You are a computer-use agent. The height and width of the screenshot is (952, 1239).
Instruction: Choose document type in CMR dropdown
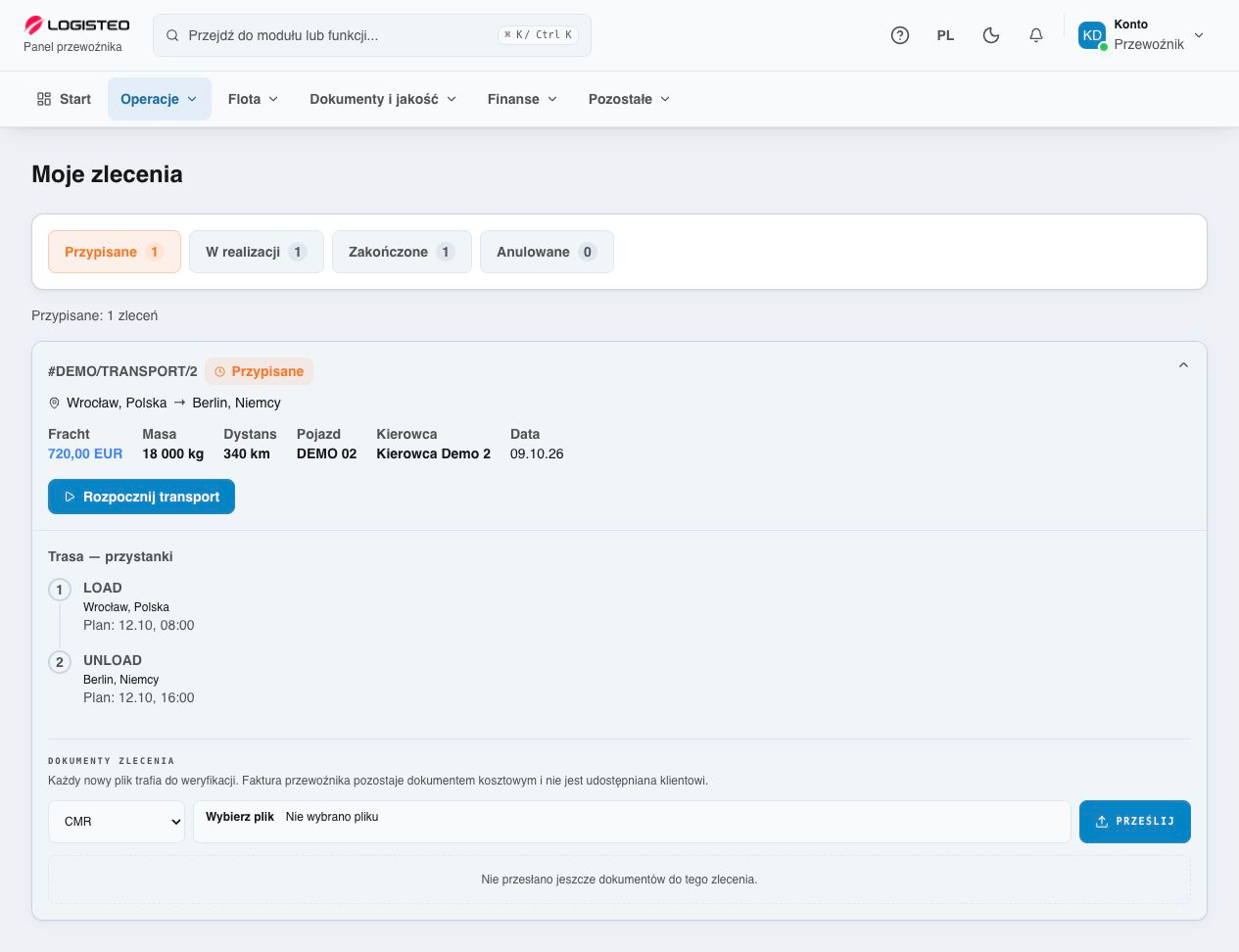click(x=117, y=822)
